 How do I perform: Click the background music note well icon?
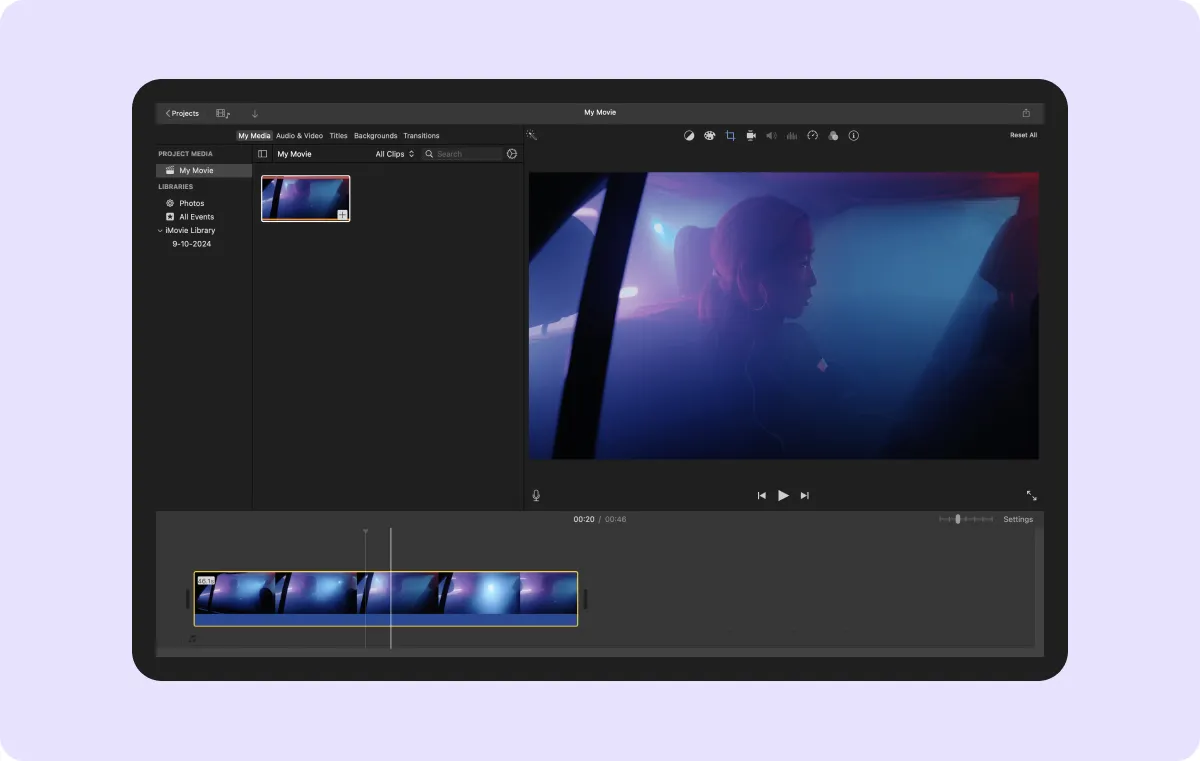click(192, 638)
